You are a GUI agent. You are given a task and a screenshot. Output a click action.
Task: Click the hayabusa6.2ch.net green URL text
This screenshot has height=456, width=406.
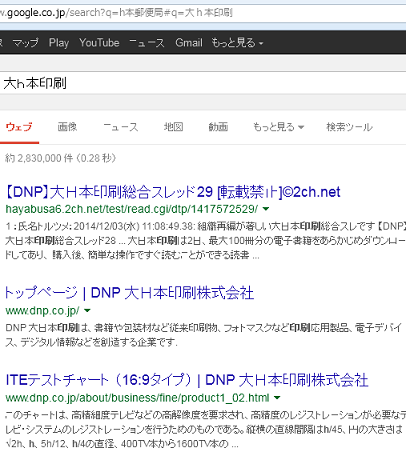tap(132, 209)
